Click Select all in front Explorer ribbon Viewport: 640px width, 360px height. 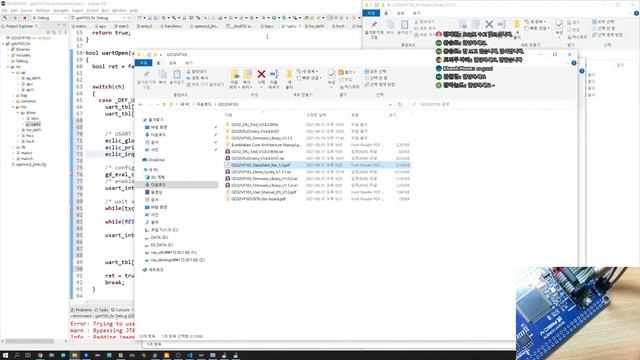click(375, 71)
